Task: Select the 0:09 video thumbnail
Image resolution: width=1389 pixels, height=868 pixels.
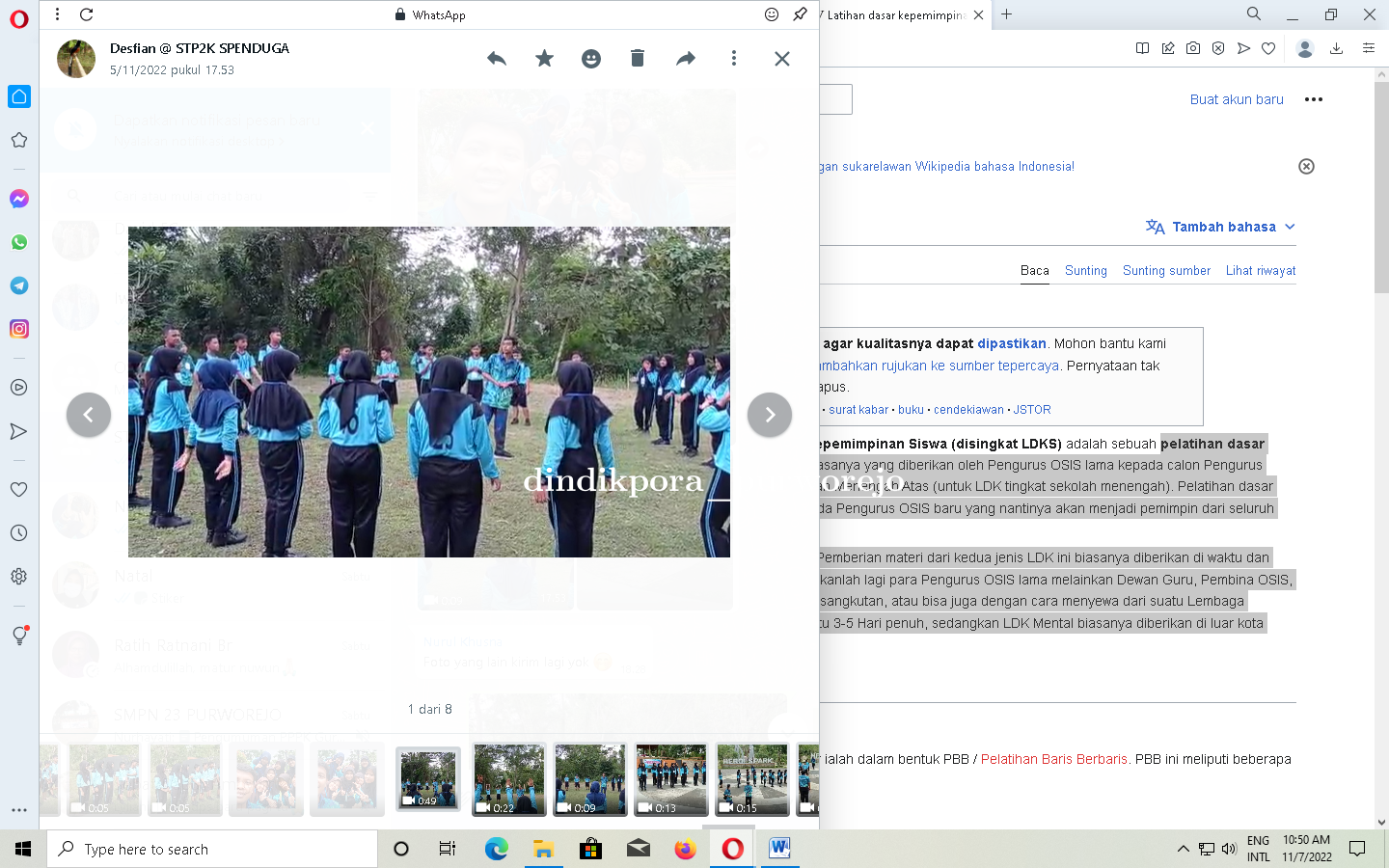Action: coord(590,779)
